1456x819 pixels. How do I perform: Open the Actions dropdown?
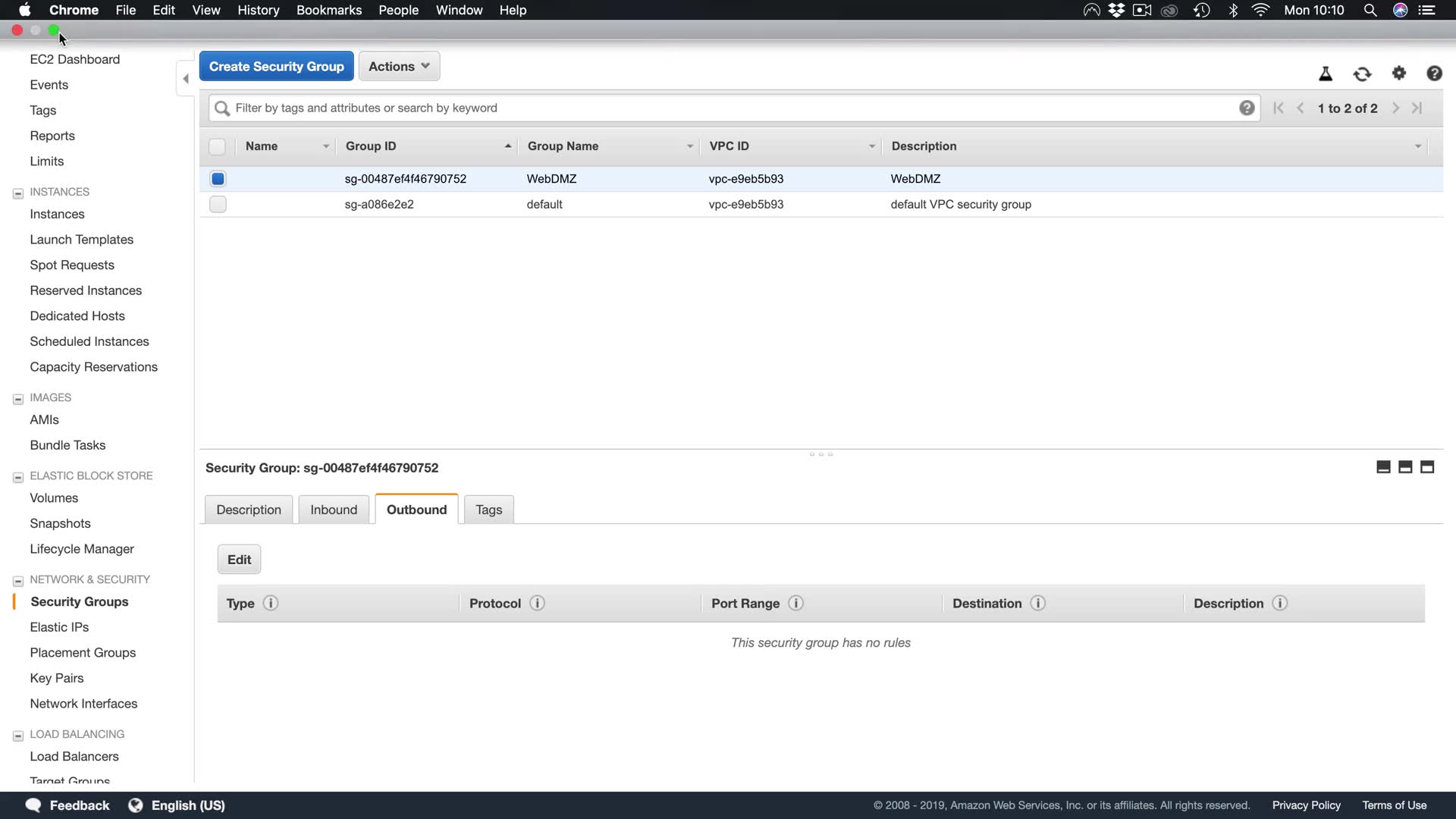point(399,66)
